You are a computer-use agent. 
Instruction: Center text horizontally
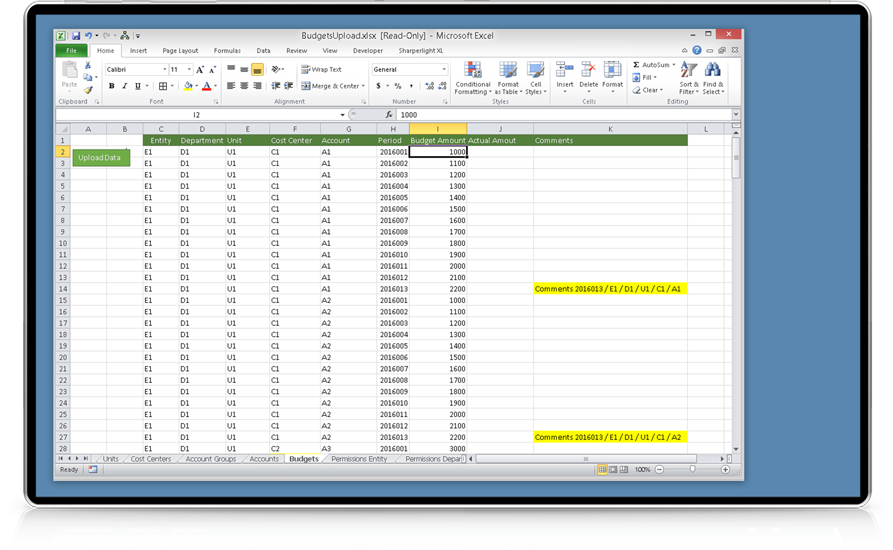tap(244, 86)
